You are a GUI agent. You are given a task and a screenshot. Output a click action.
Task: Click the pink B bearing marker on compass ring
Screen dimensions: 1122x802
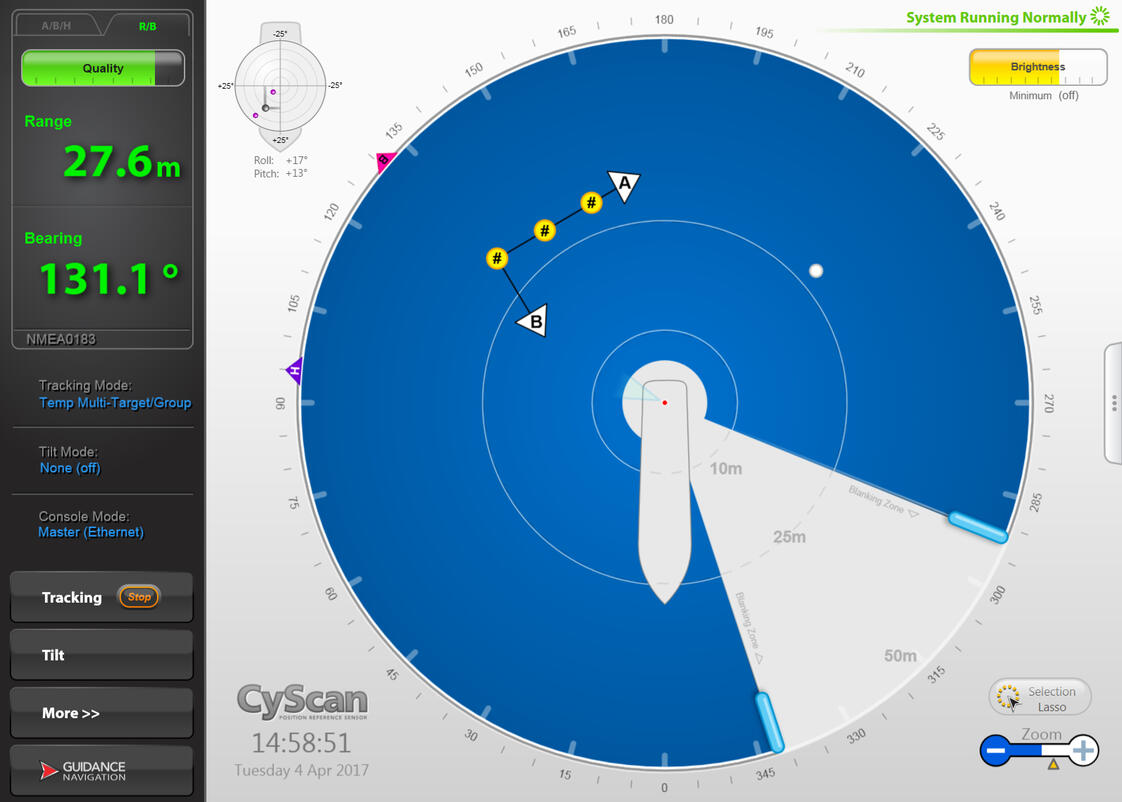point(385,161)
